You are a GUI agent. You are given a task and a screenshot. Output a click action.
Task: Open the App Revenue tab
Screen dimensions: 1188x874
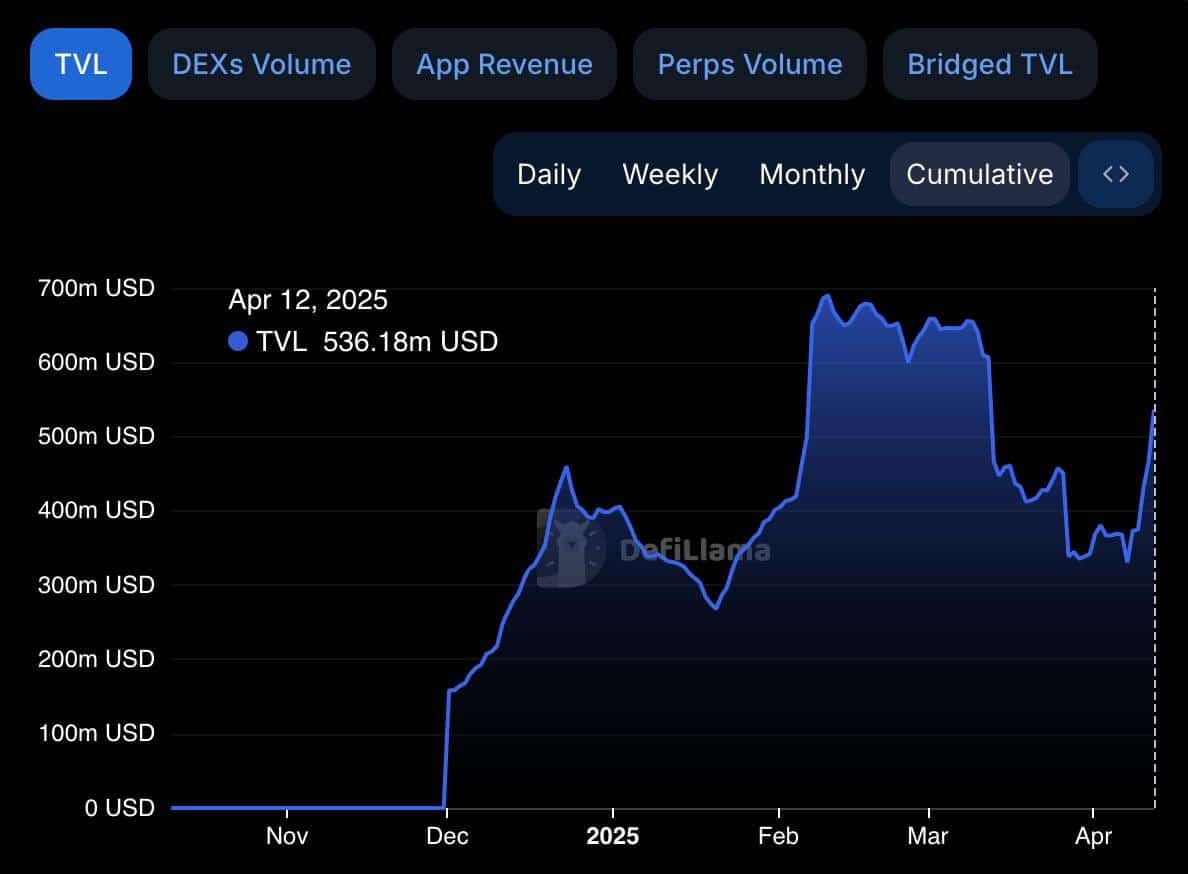(x=504, y=64)
